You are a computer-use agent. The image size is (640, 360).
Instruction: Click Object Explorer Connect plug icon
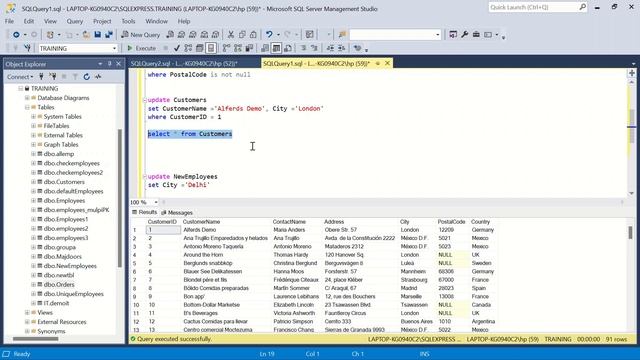coord(41,77)
